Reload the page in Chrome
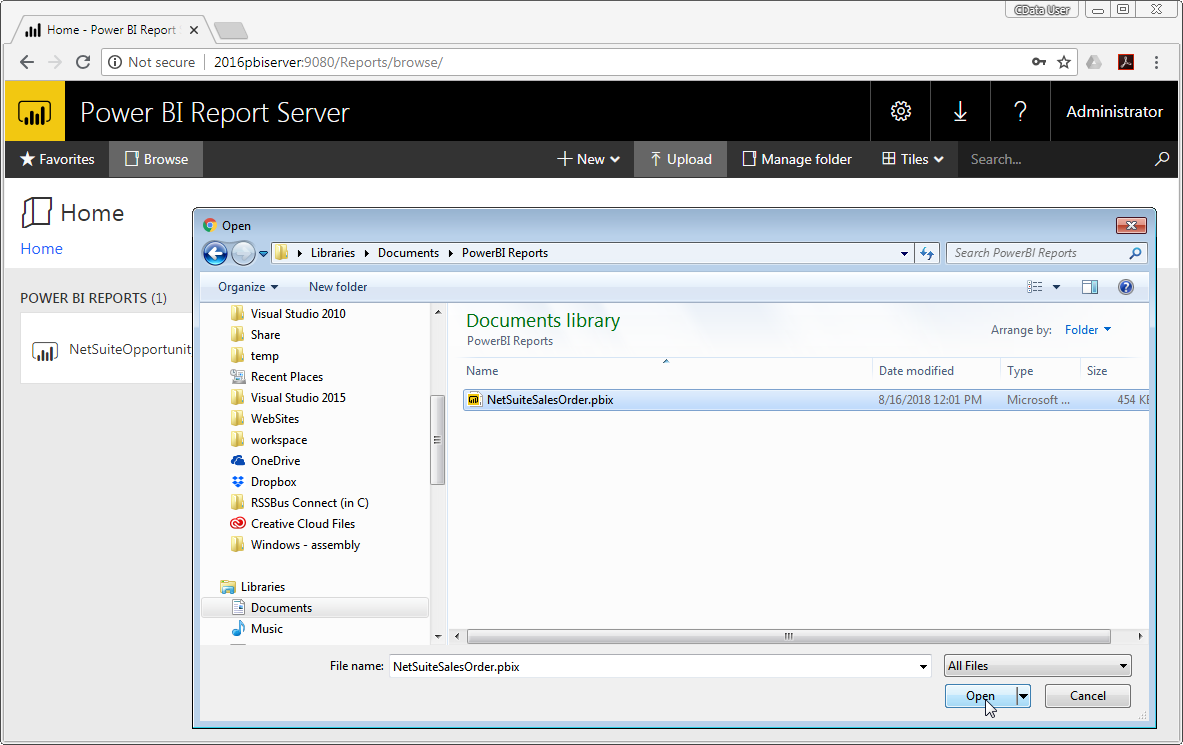The height and width of the screenshot is (745, 1183). click(83, 62)
